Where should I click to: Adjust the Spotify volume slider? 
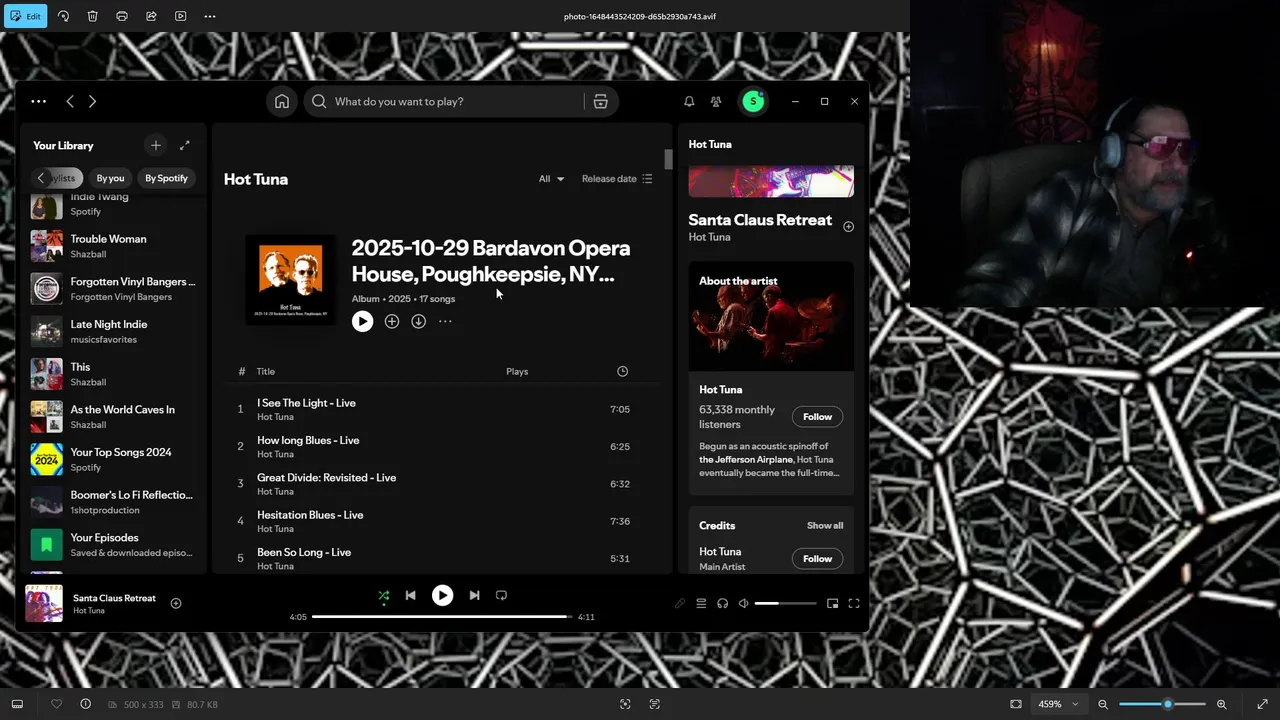tap(785, 603)
